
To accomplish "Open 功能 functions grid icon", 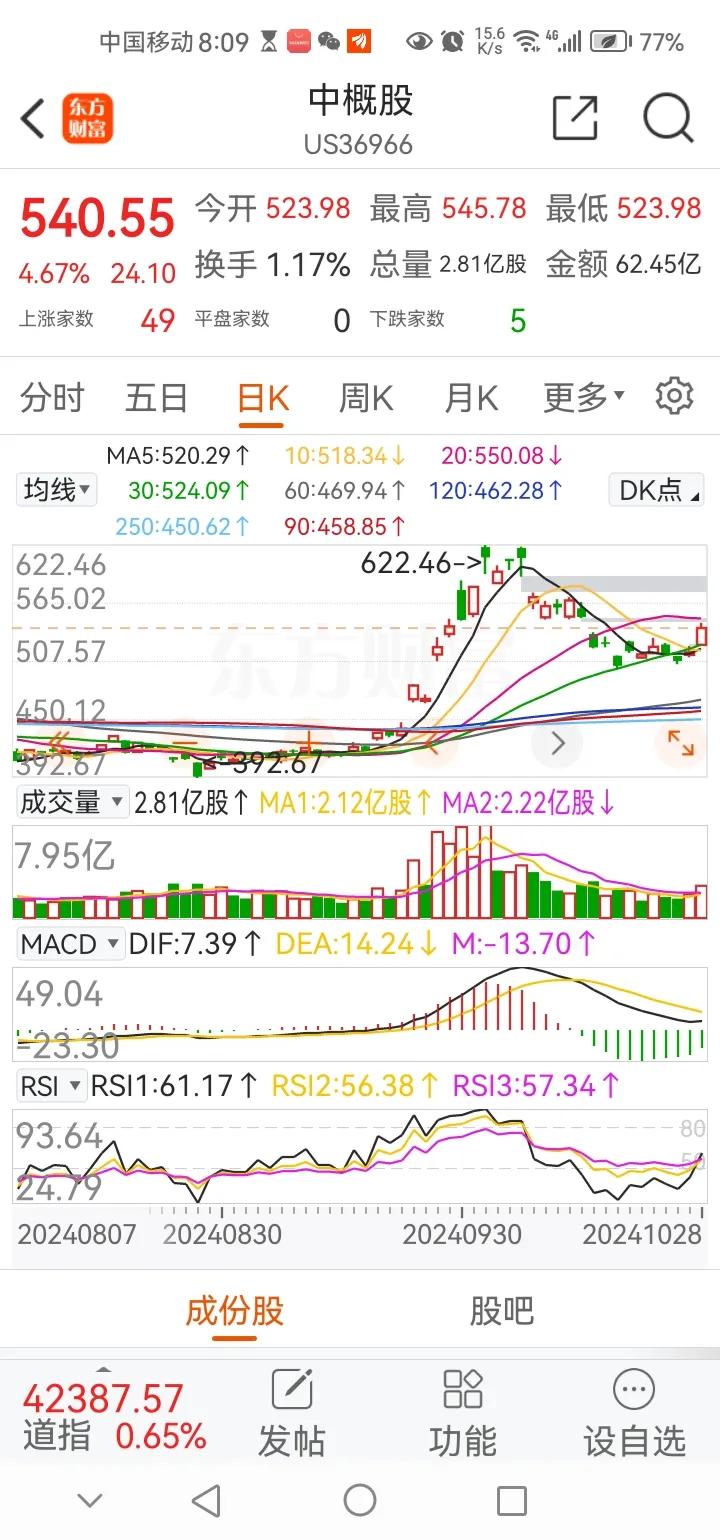I will 463,1390.
